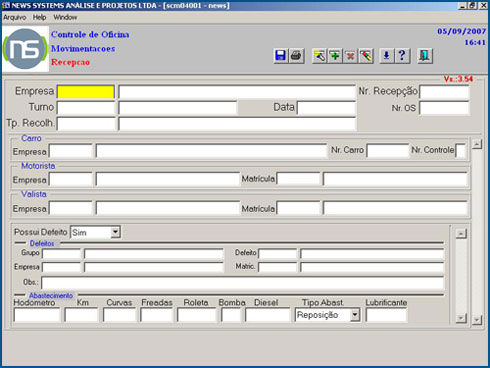Click the Empresa name field beside yellow field
This screenshot has width=490, height=368.
[x=237, y=92]
